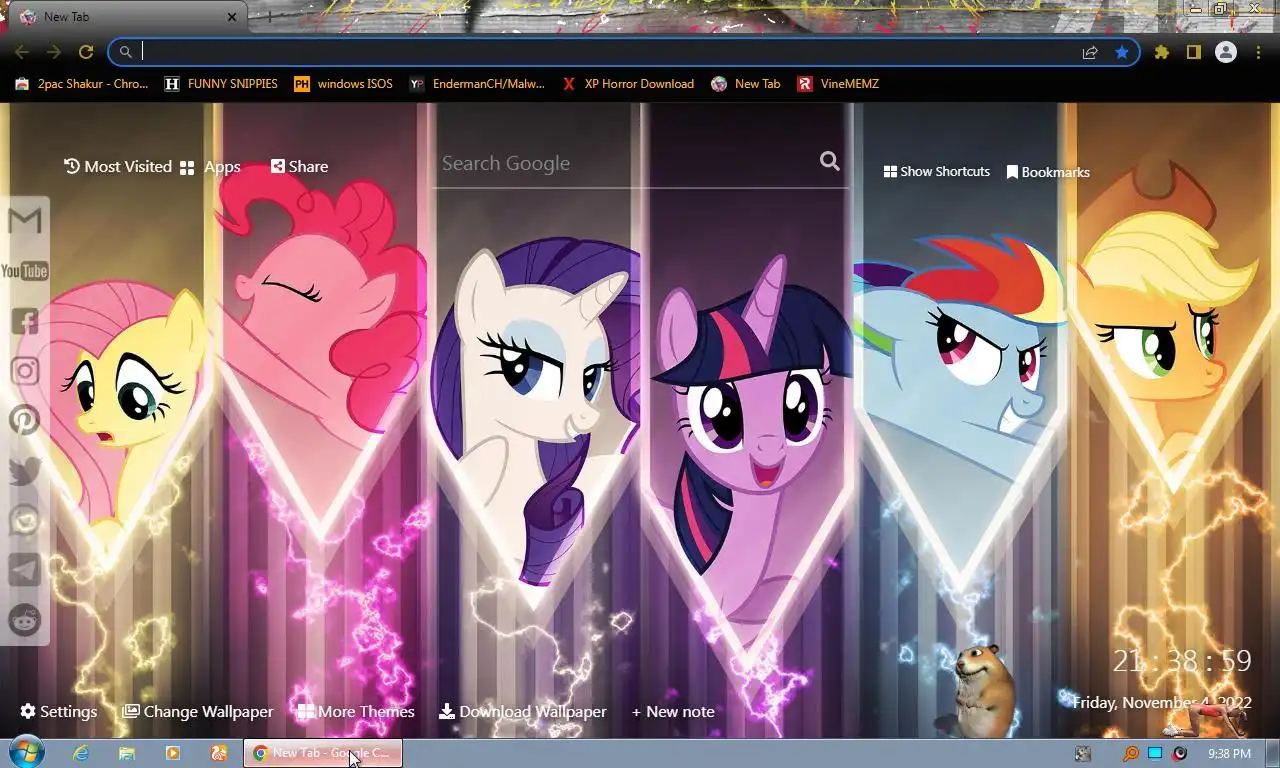This screenshot has height=768, width=1280.
Task: Click the Share button on the page
Action: click(299, 167)
